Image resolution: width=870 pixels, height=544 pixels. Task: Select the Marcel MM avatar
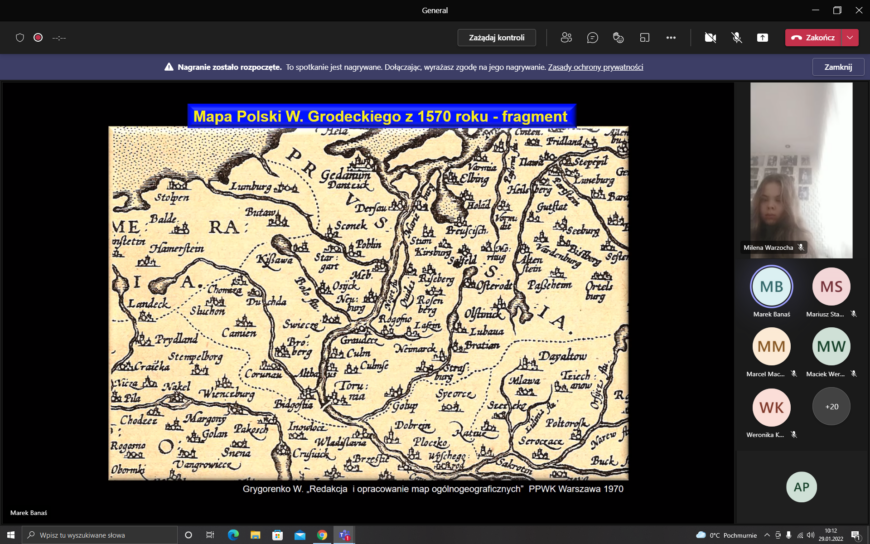(771, 346)
